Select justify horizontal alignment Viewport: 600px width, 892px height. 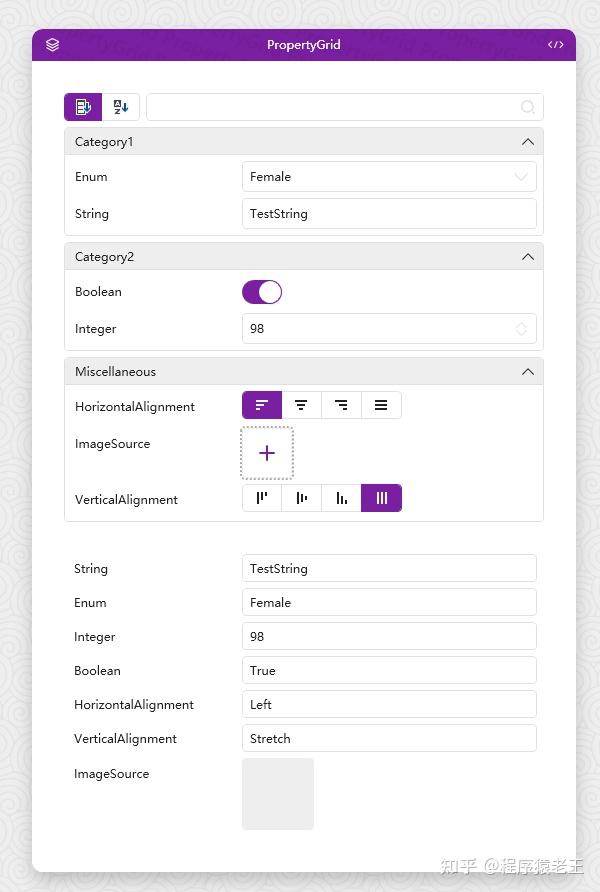381,405
